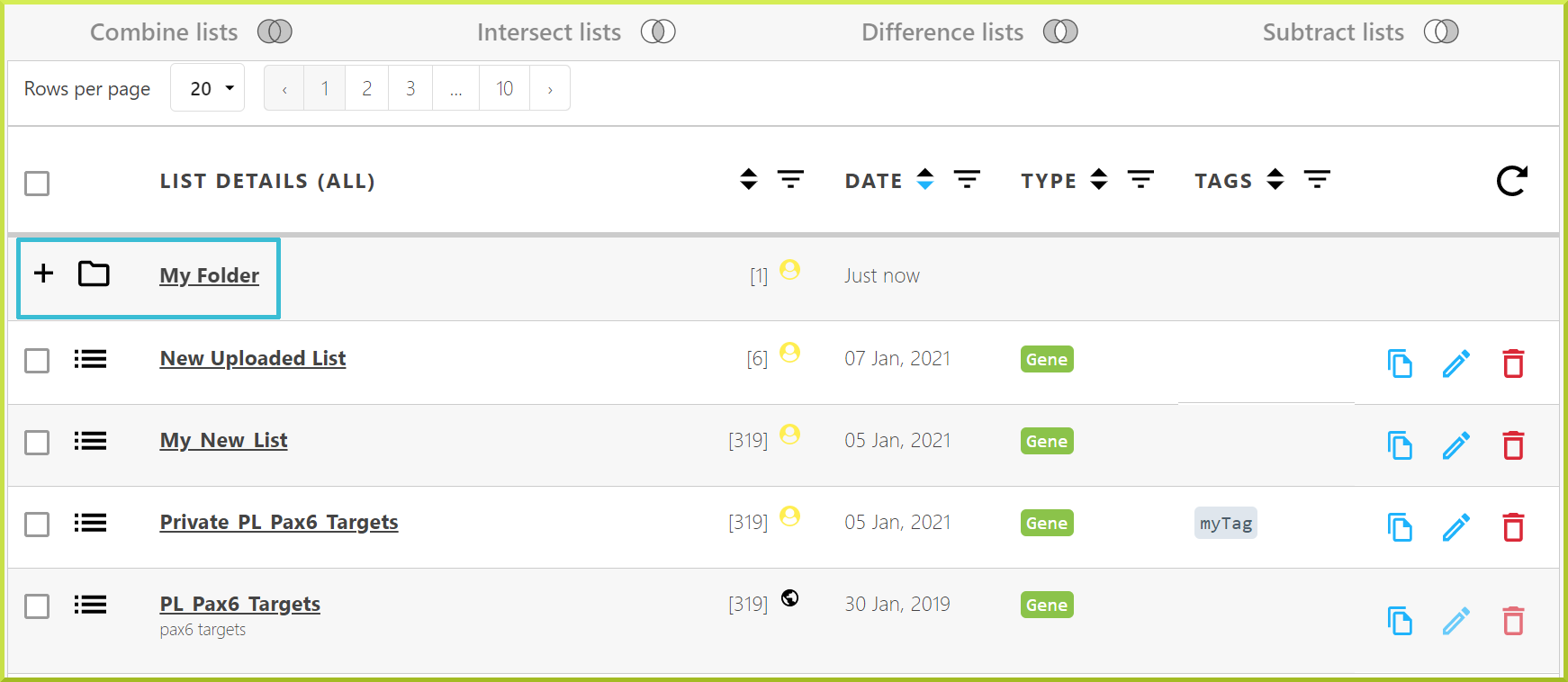Copy the New Uploaded List

coord(1400,363)
